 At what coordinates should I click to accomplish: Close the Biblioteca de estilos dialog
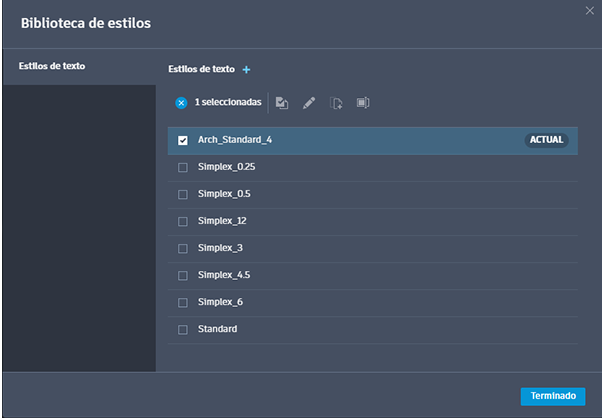tap(589, 10)
